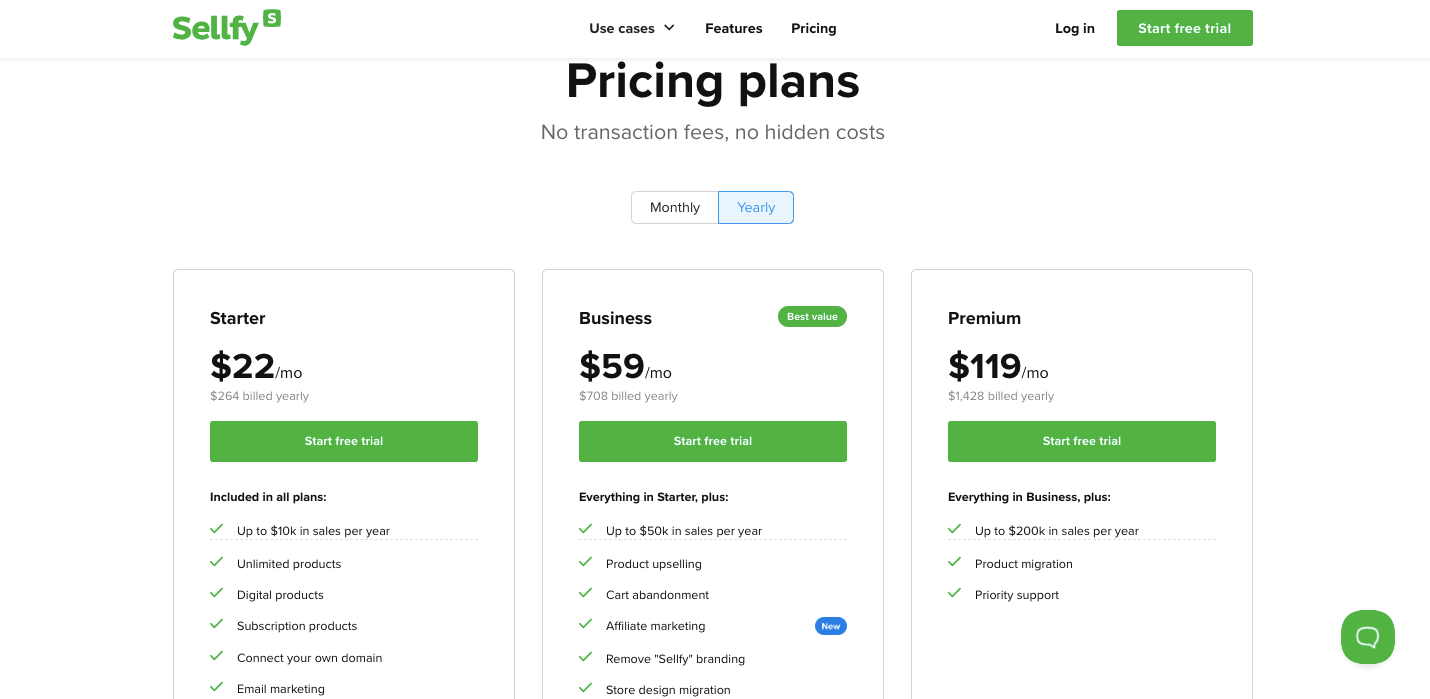Click checkmark beside Priority support

(954, 594)
